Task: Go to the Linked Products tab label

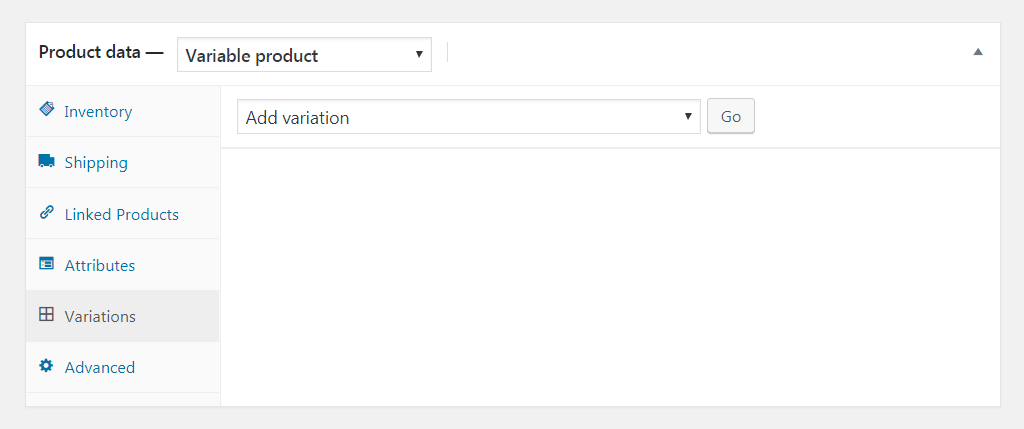Action: tap(121, 214)
